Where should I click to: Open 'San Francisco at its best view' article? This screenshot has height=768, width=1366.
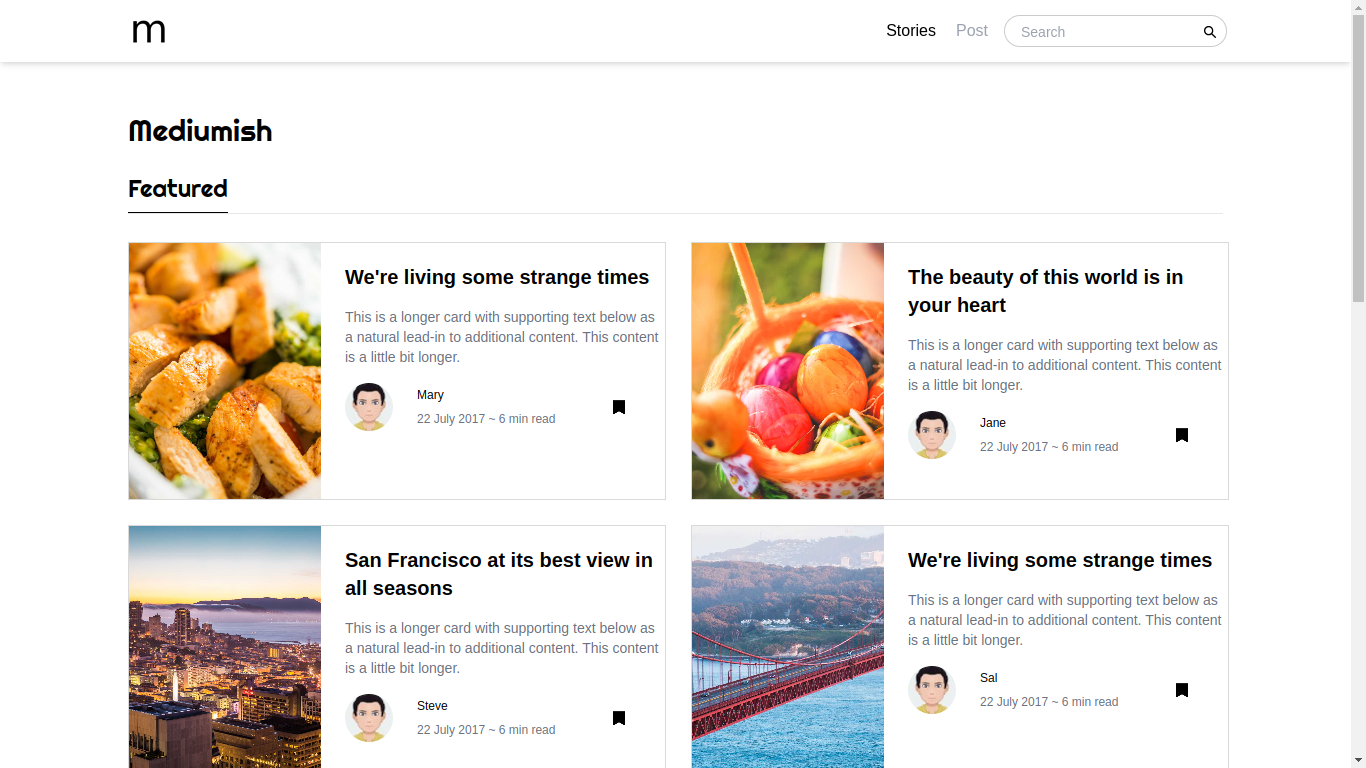click(499, 574)
